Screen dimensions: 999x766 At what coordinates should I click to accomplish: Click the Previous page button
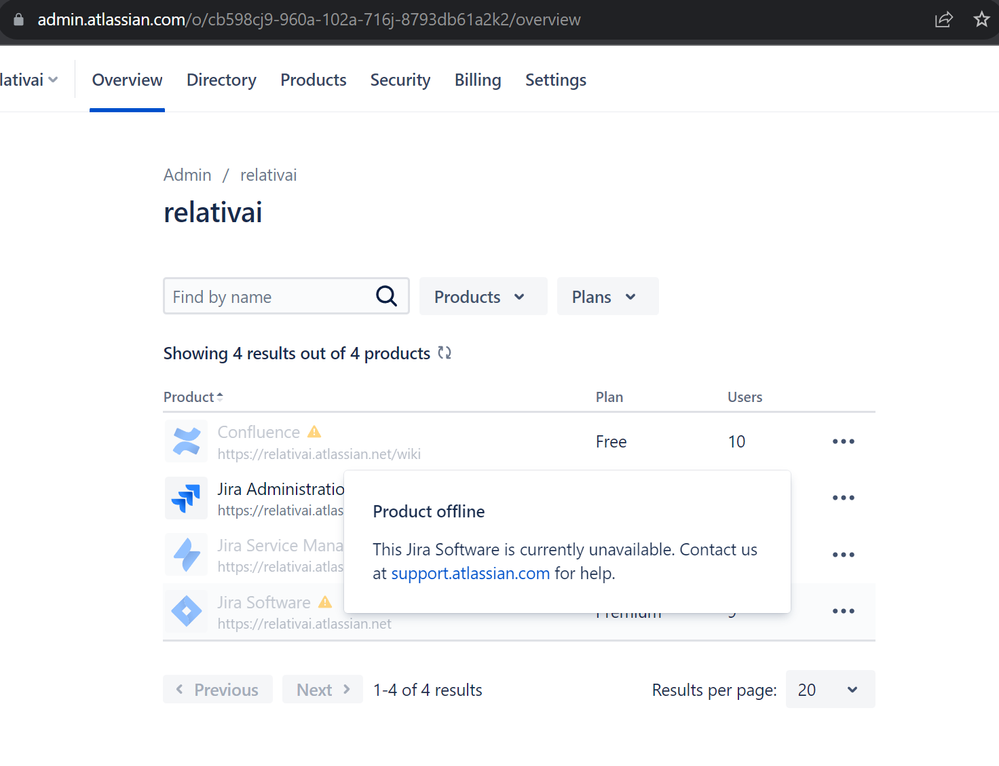point(218,690)
